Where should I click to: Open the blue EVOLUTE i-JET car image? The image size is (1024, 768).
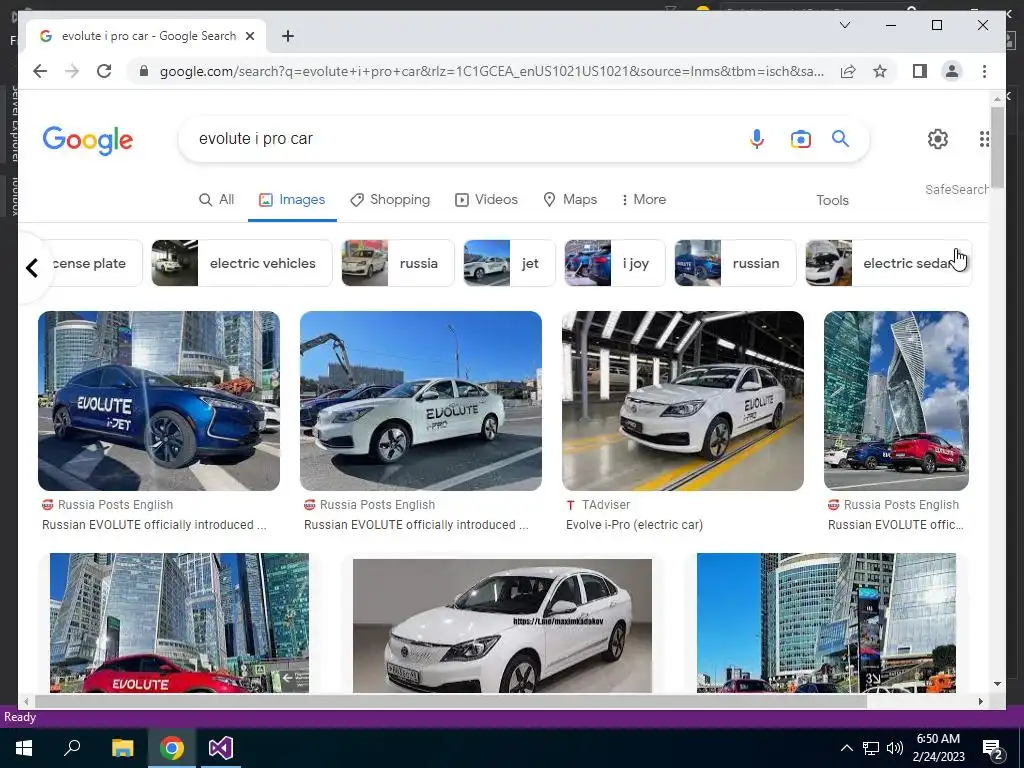(x=159, y=401)
